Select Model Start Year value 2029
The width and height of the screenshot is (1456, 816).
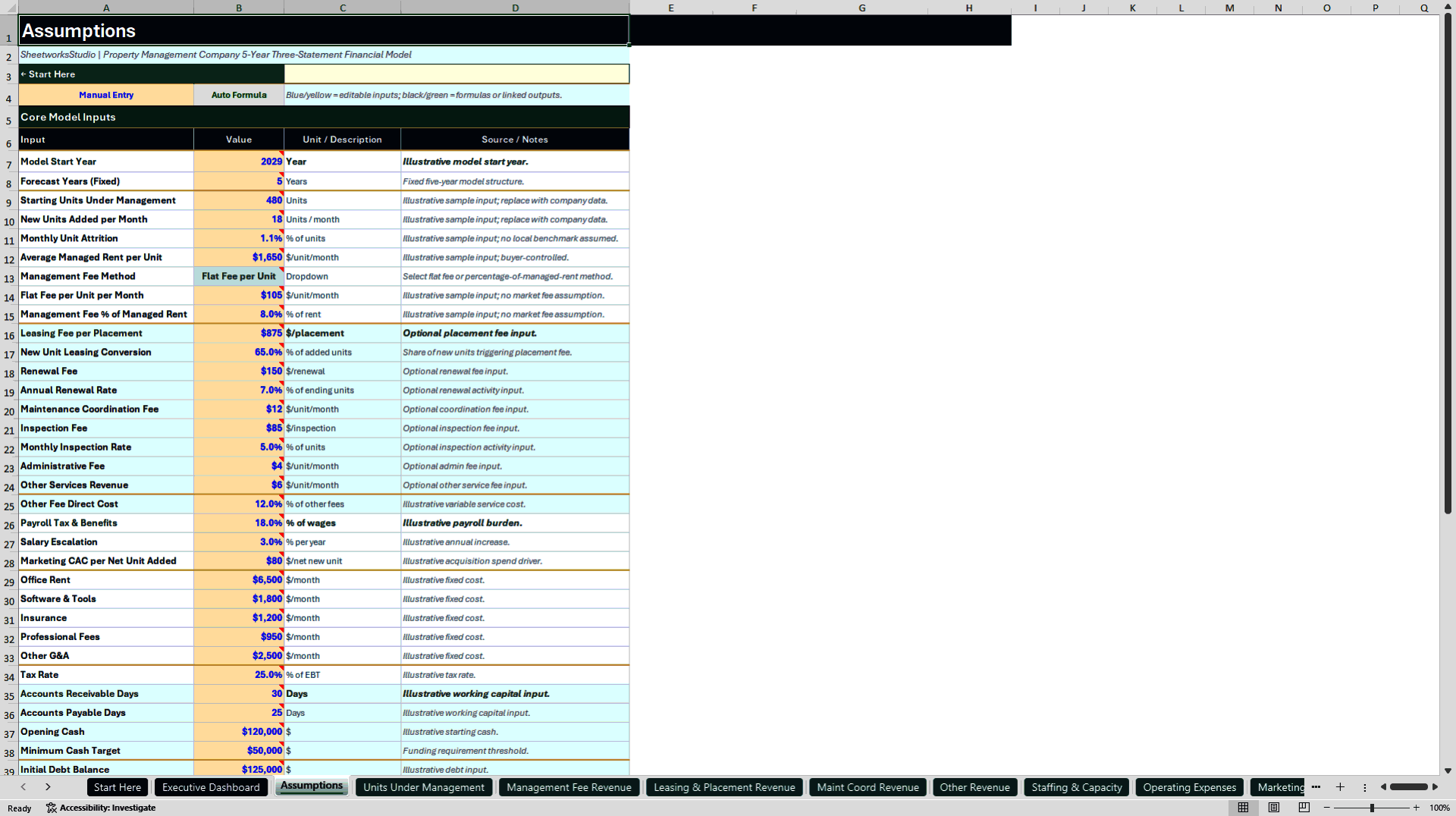click(x=239, y=162)
